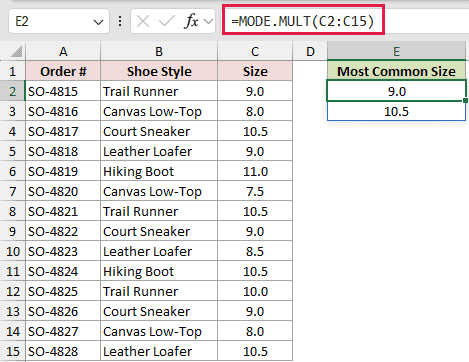Click cell SO-4820
Screen dimensions: 469x362
coord(63,191)
